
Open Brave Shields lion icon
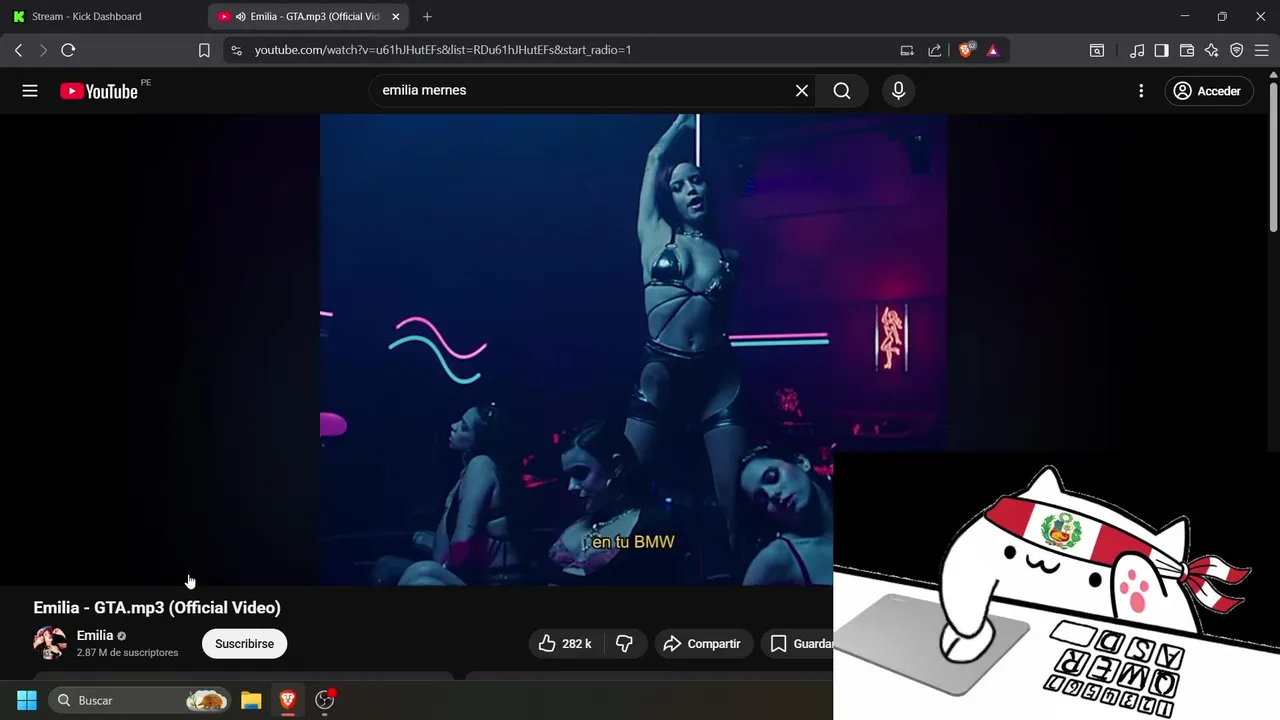pos(966,50)
